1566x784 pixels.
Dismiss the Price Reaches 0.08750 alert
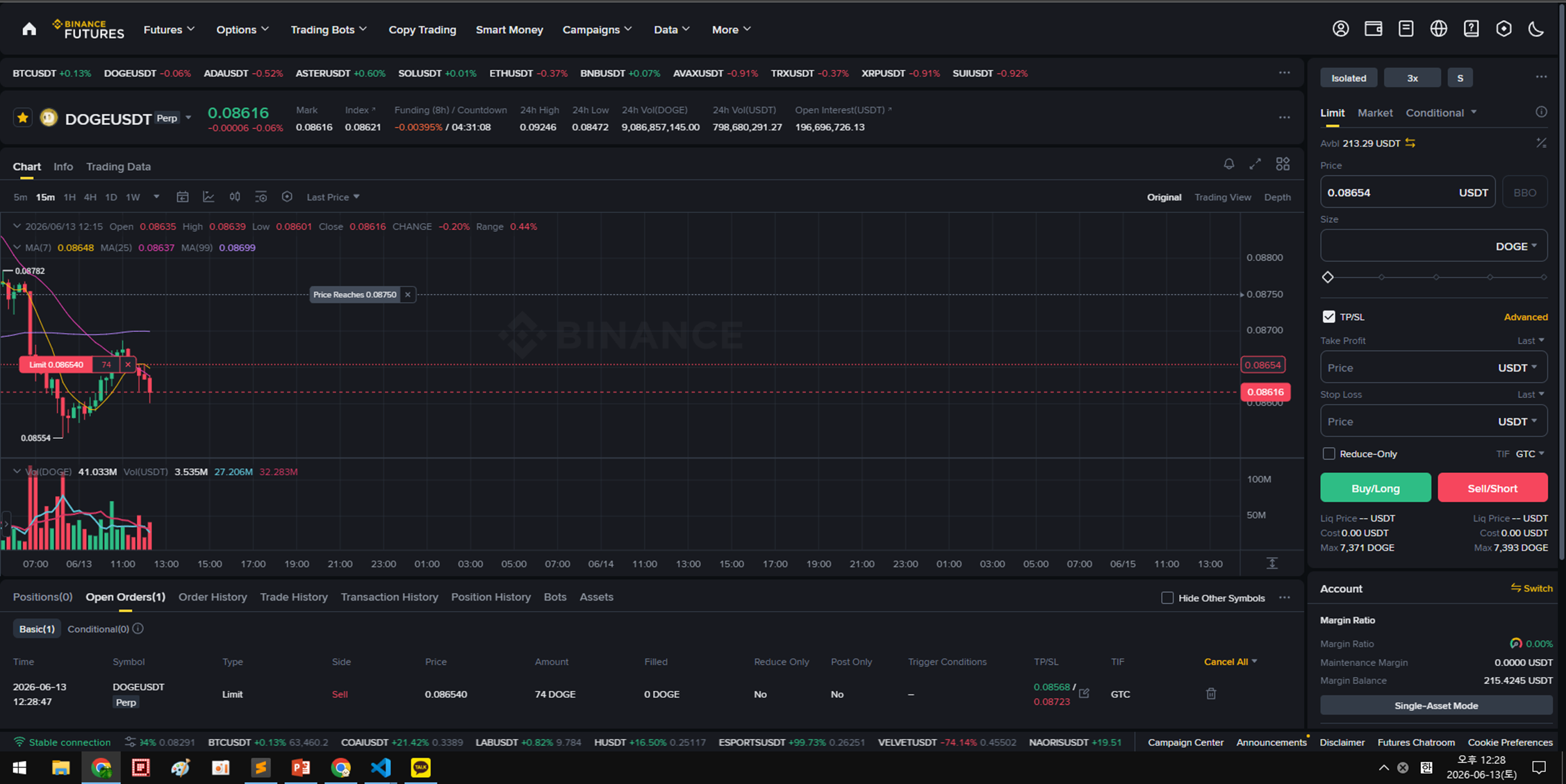pyautogui.click(x=408, y=294)
